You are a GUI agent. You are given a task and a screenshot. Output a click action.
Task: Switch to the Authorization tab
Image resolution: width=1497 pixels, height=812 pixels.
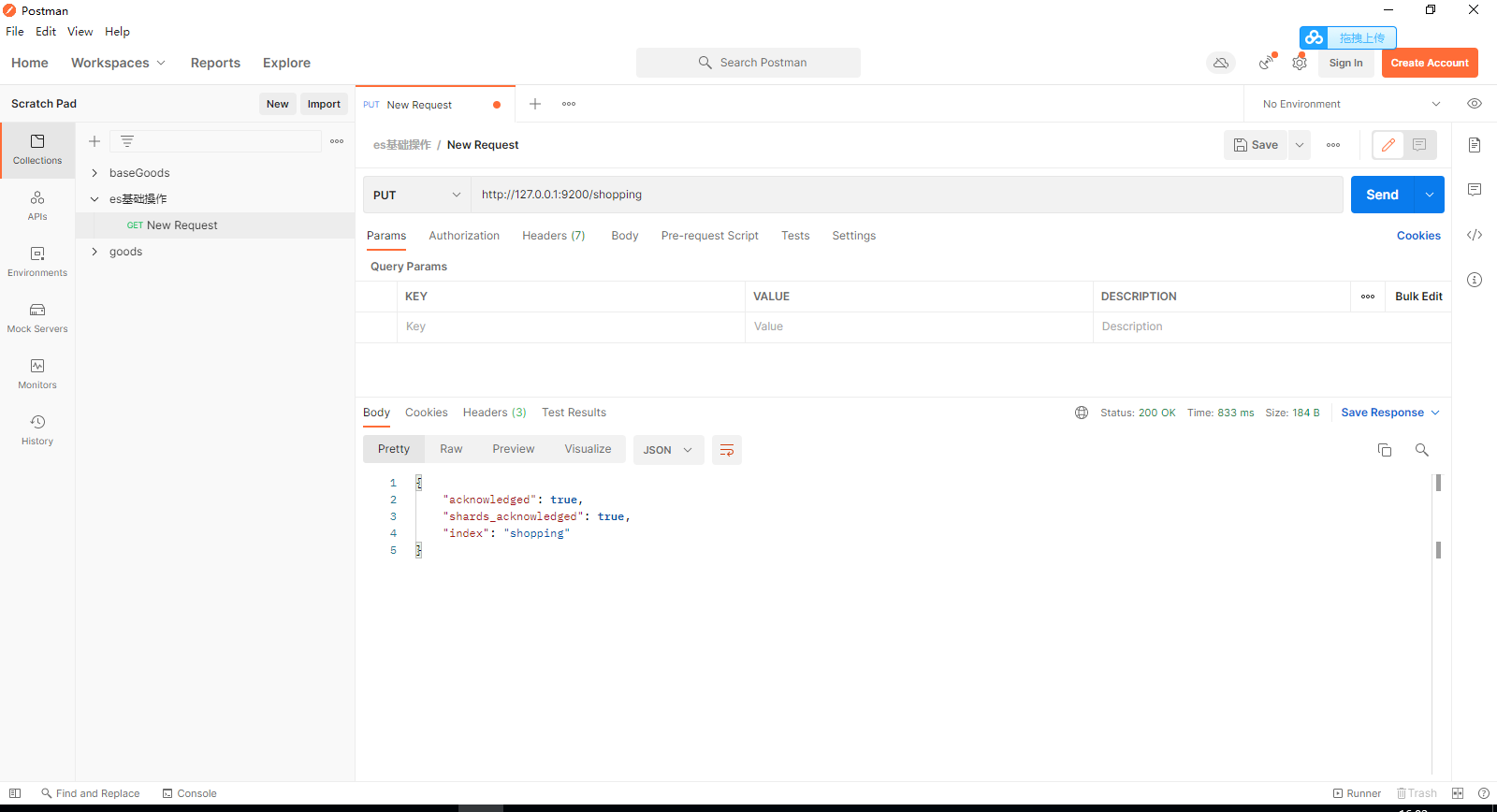pyautogui.click(x=464, y=236)
